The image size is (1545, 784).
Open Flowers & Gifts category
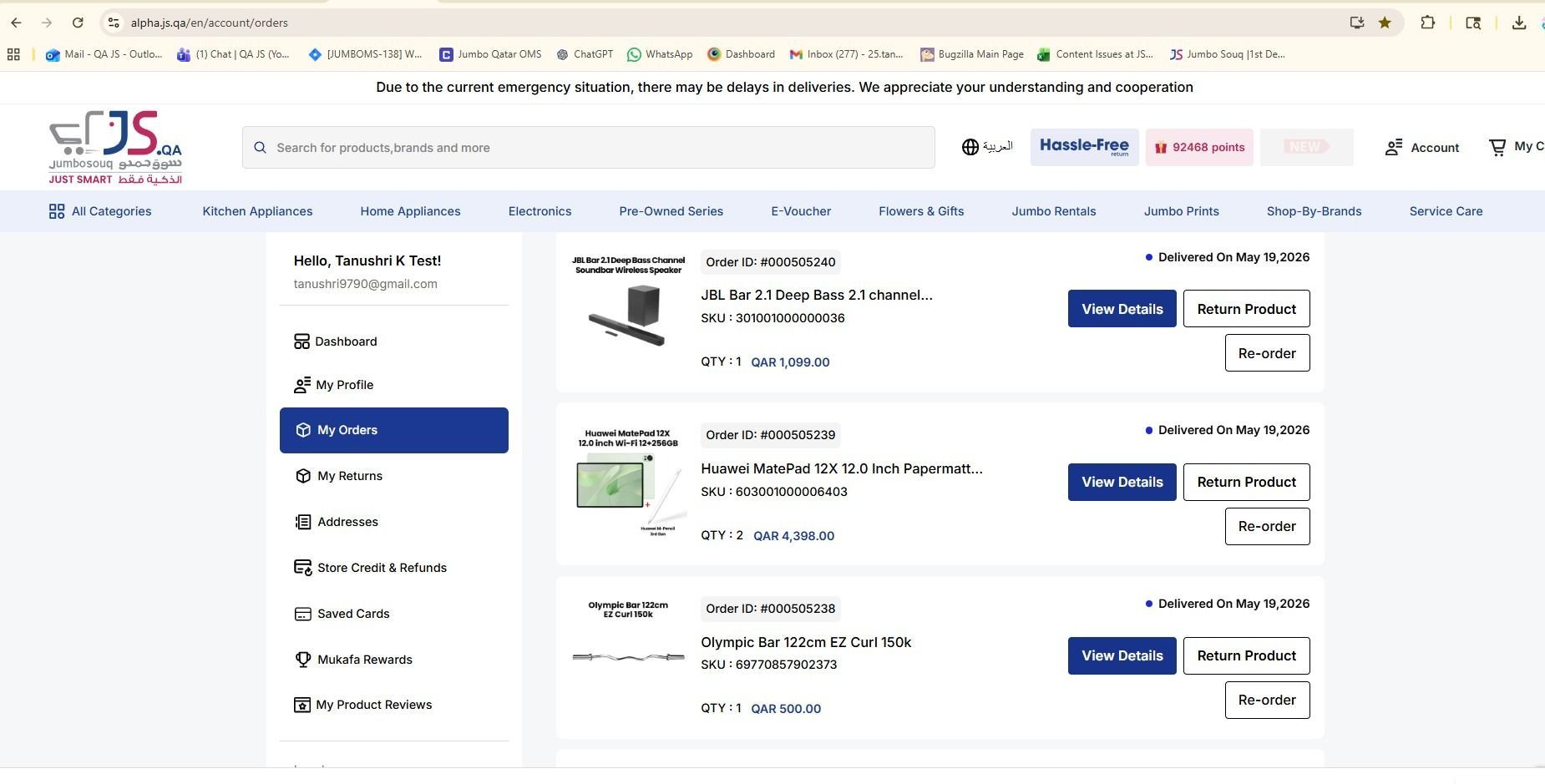pyautogui.click(x=921, y=211)
